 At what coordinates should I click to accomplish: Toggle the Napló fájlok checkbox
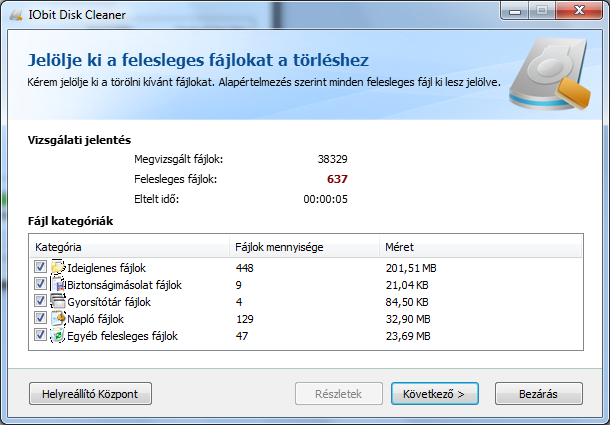pos(40,318)
